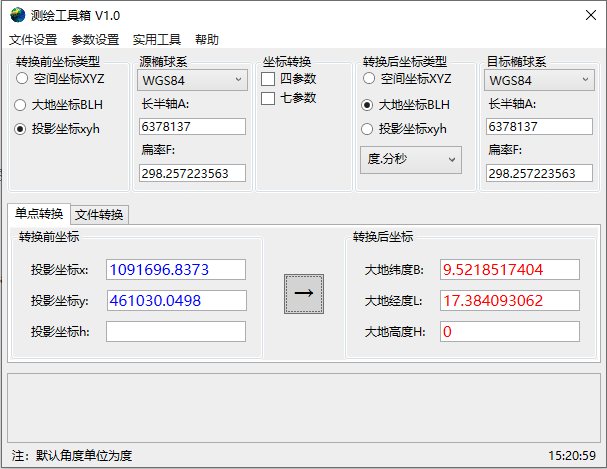The height and width of the screenshot is (469, 607).
Task: Open the 帮助 menu
Action: coord(207,39)
